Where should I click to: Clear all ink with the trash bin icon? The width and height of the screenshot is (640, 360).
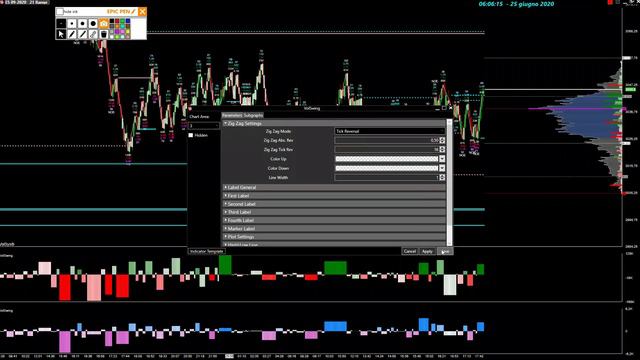pos(104,34)
